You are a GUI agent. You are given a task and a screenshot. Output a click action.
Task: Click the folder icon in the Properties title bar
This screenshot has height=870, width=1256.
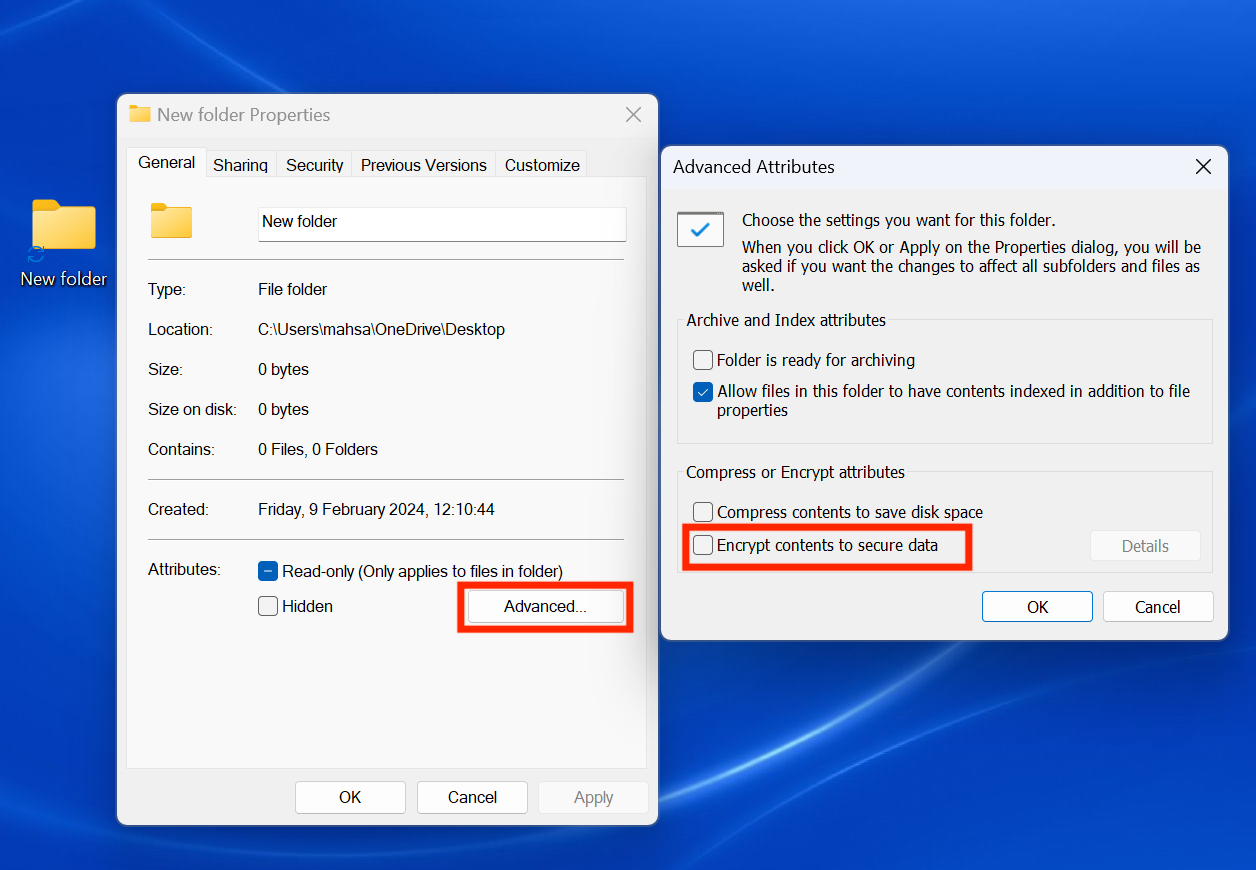coord(140,114)
